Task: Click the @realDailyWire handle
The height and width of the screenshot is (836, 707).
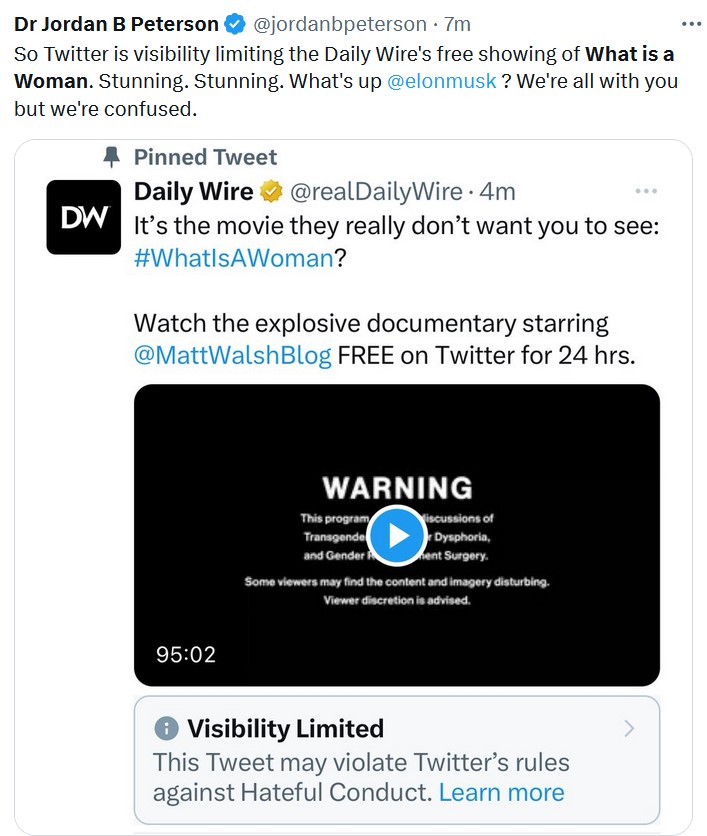Action: 376,192
